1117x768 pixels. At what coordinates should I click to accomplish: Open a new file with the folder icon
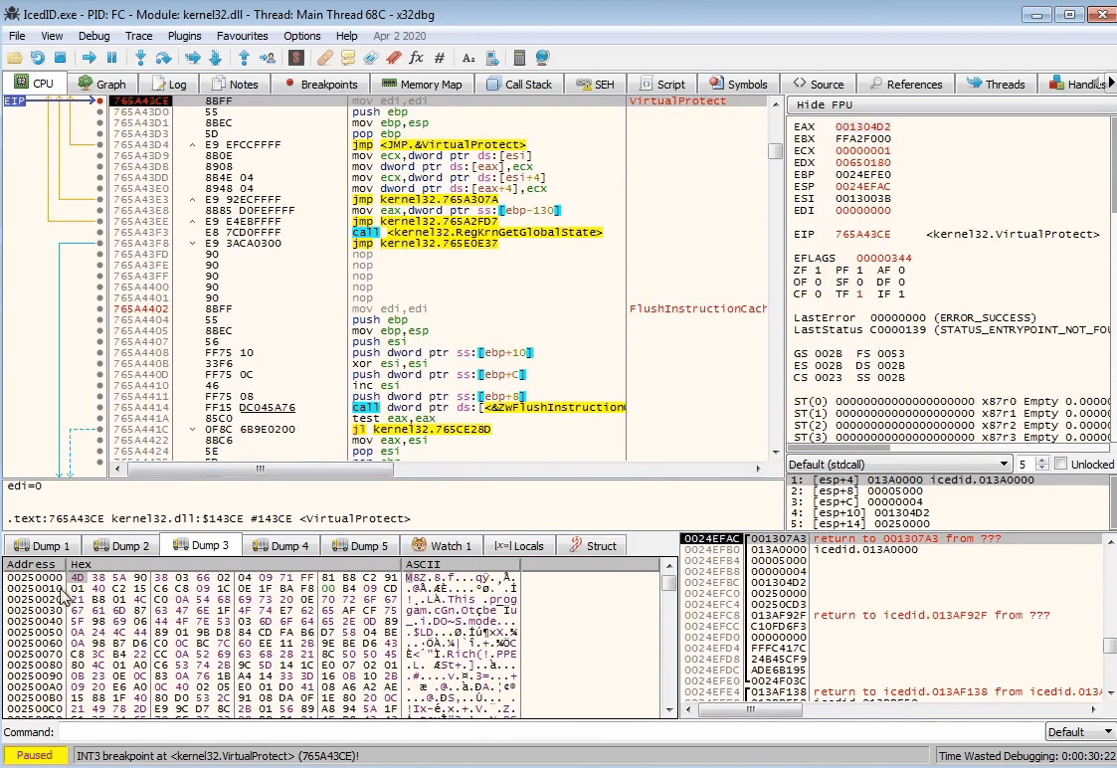click(x=14, y=57)
